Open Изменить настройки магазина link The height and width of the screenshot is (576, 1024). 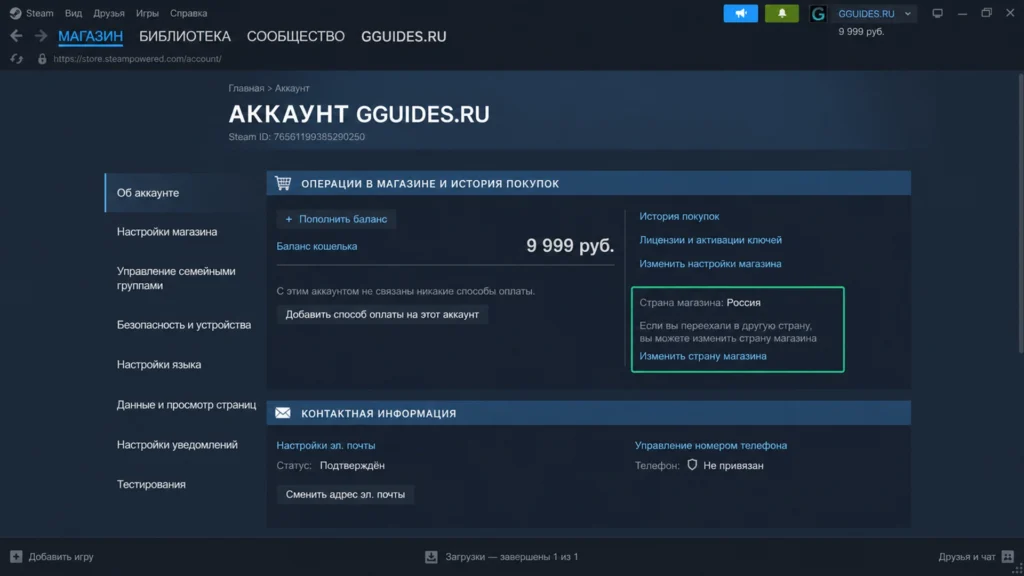(x=710, y=264)
